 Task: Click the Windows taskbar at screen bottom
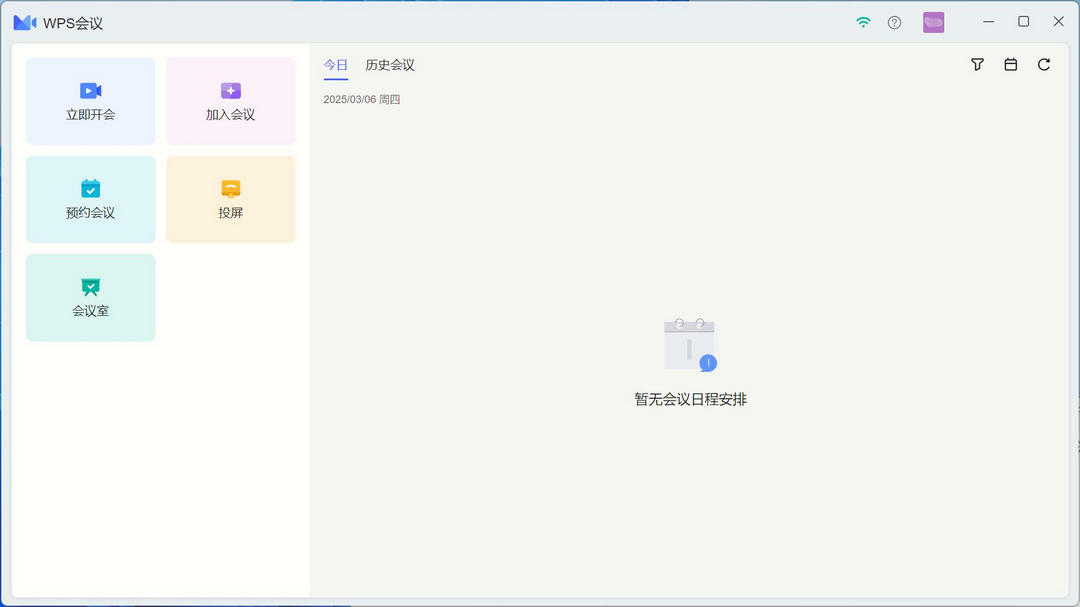point(540,603)
